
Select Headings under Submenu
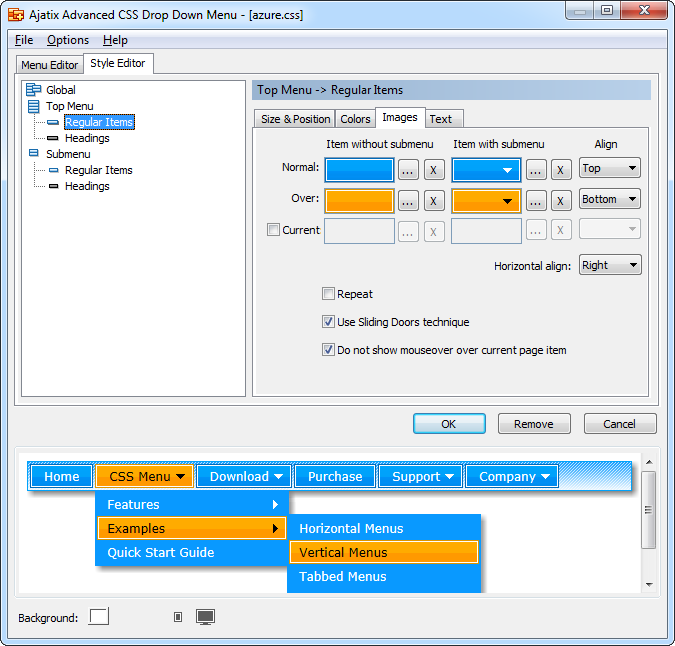click(x=87, y=186)
